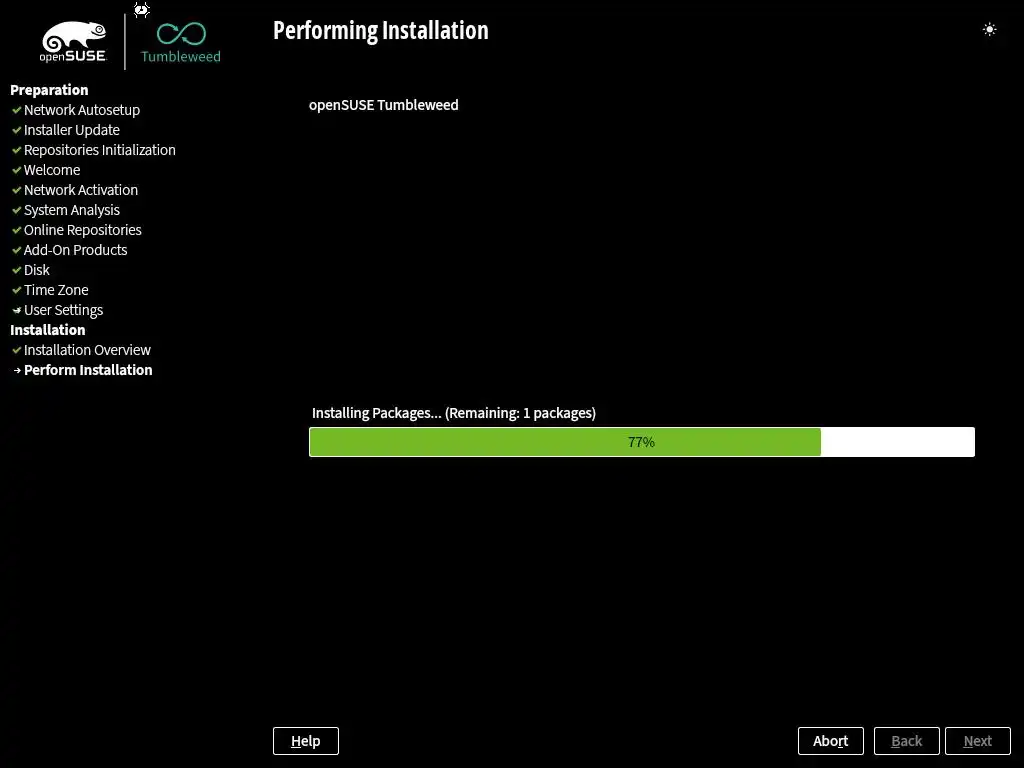The height and width of the screenshot is (768, 1024).
Task: Select the Online Repositories step
Action: pos(83,231)
